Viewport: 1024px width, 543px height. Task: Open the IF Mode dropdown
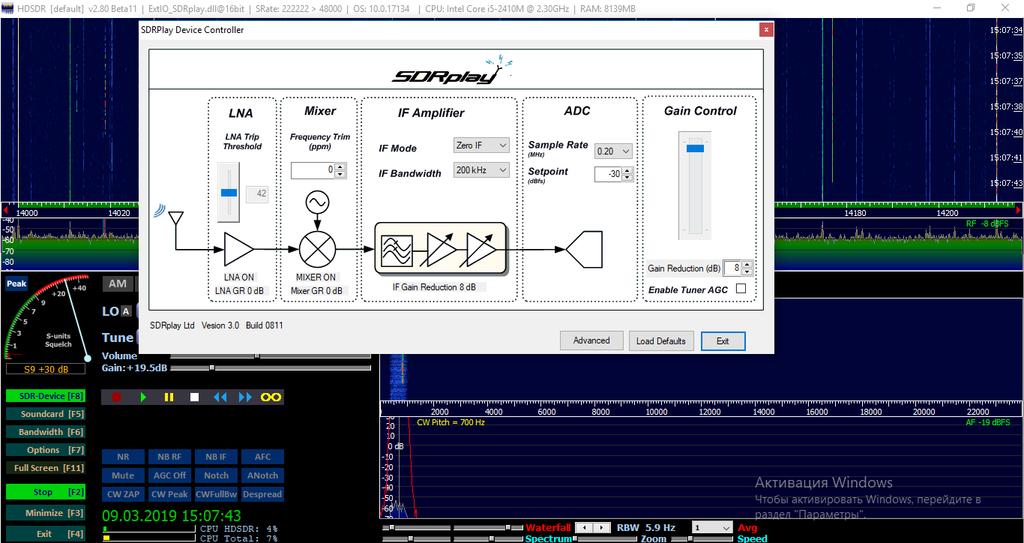point(481,145)
